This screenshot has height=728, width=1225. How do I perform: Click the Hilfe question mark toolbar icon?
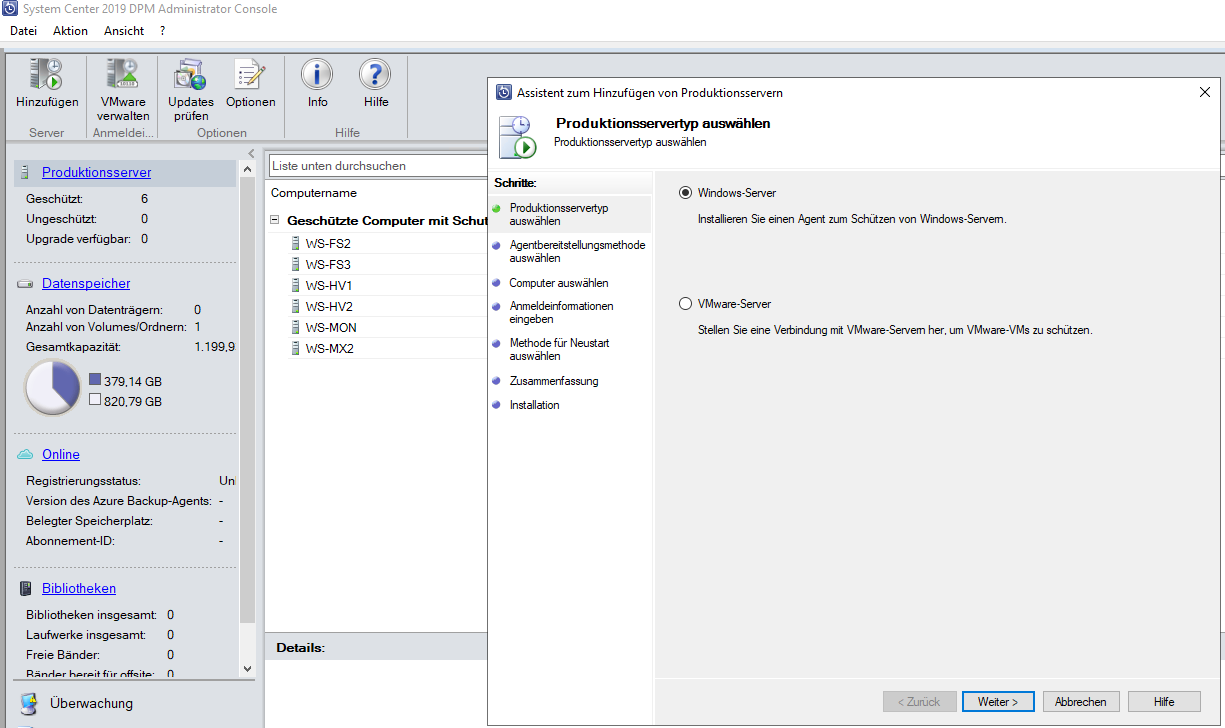point(375,75)
